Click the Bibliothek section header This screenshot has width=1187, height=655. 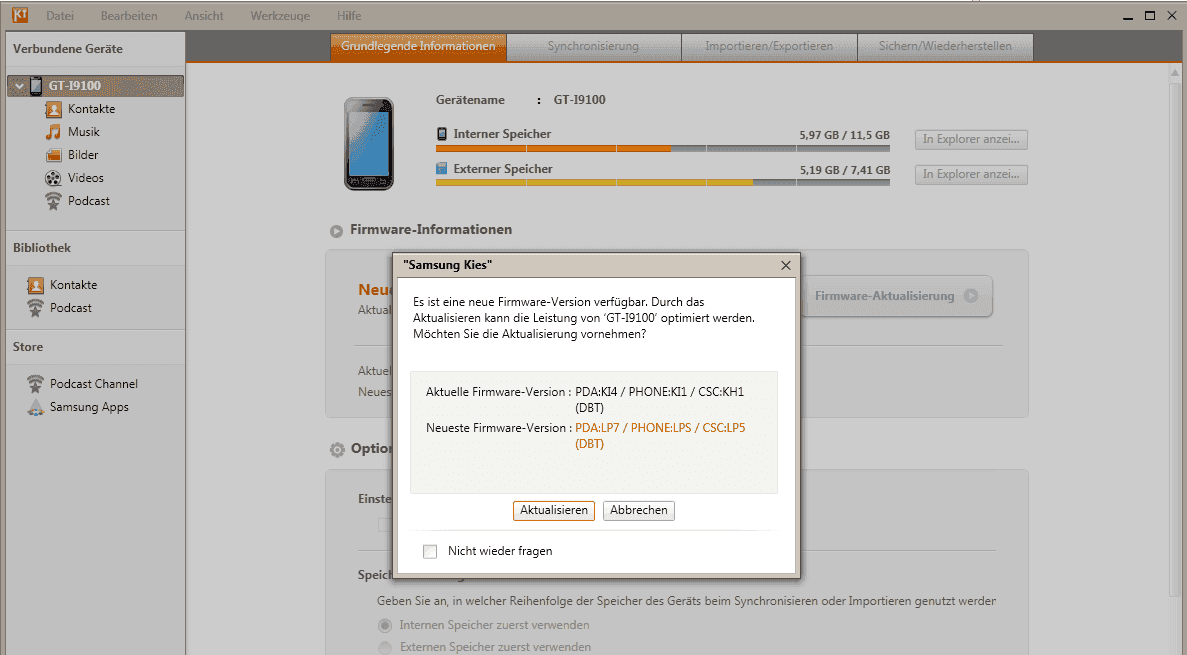[42, 248]
